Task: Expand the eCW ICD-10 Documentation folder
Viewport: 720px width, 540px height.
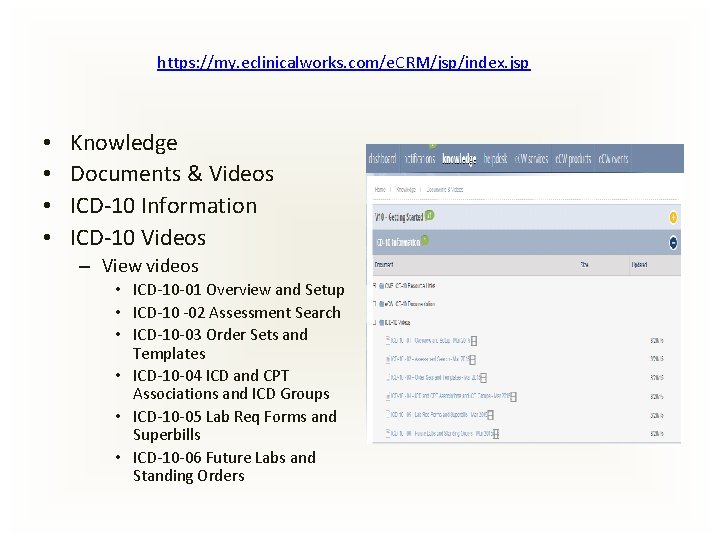Action: pos(375,304)
